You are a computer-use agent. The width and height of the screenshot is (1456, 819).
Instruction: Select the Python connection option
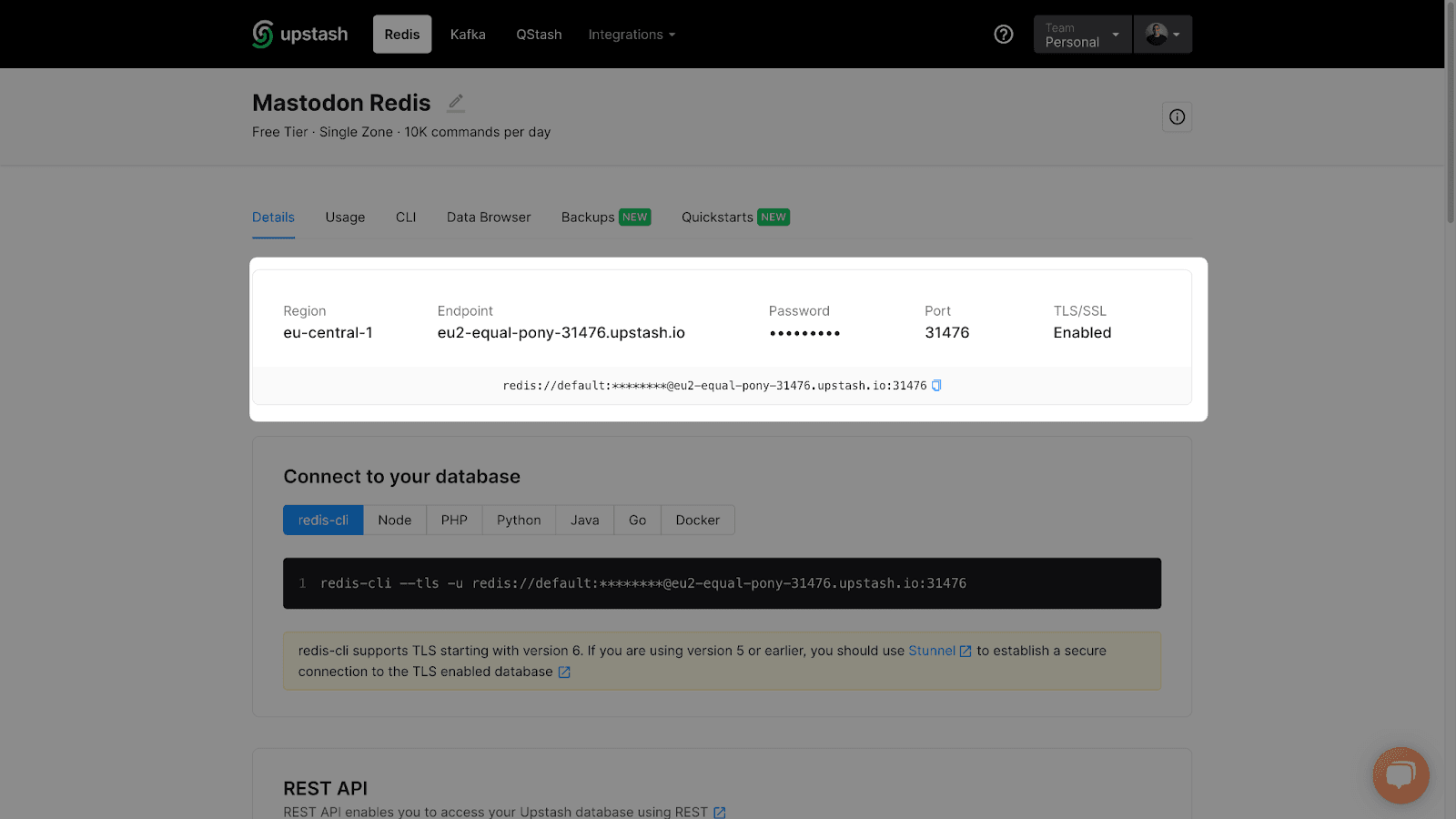519,521
